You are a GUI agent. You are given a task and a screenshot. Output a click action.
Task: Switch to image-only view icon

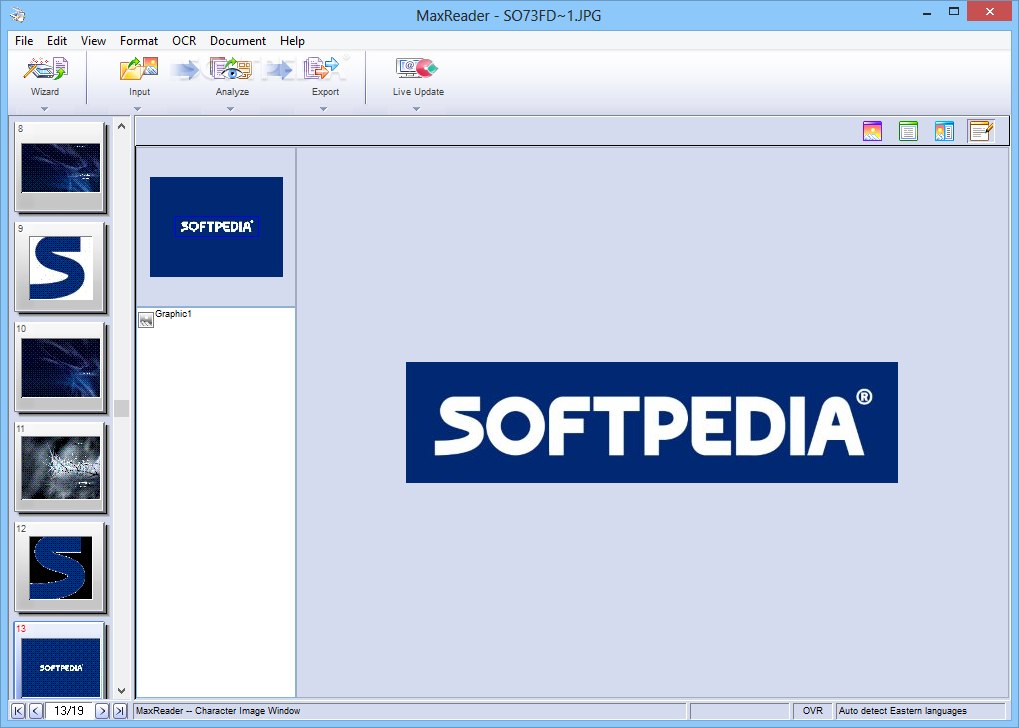click(x=872, y=131)
